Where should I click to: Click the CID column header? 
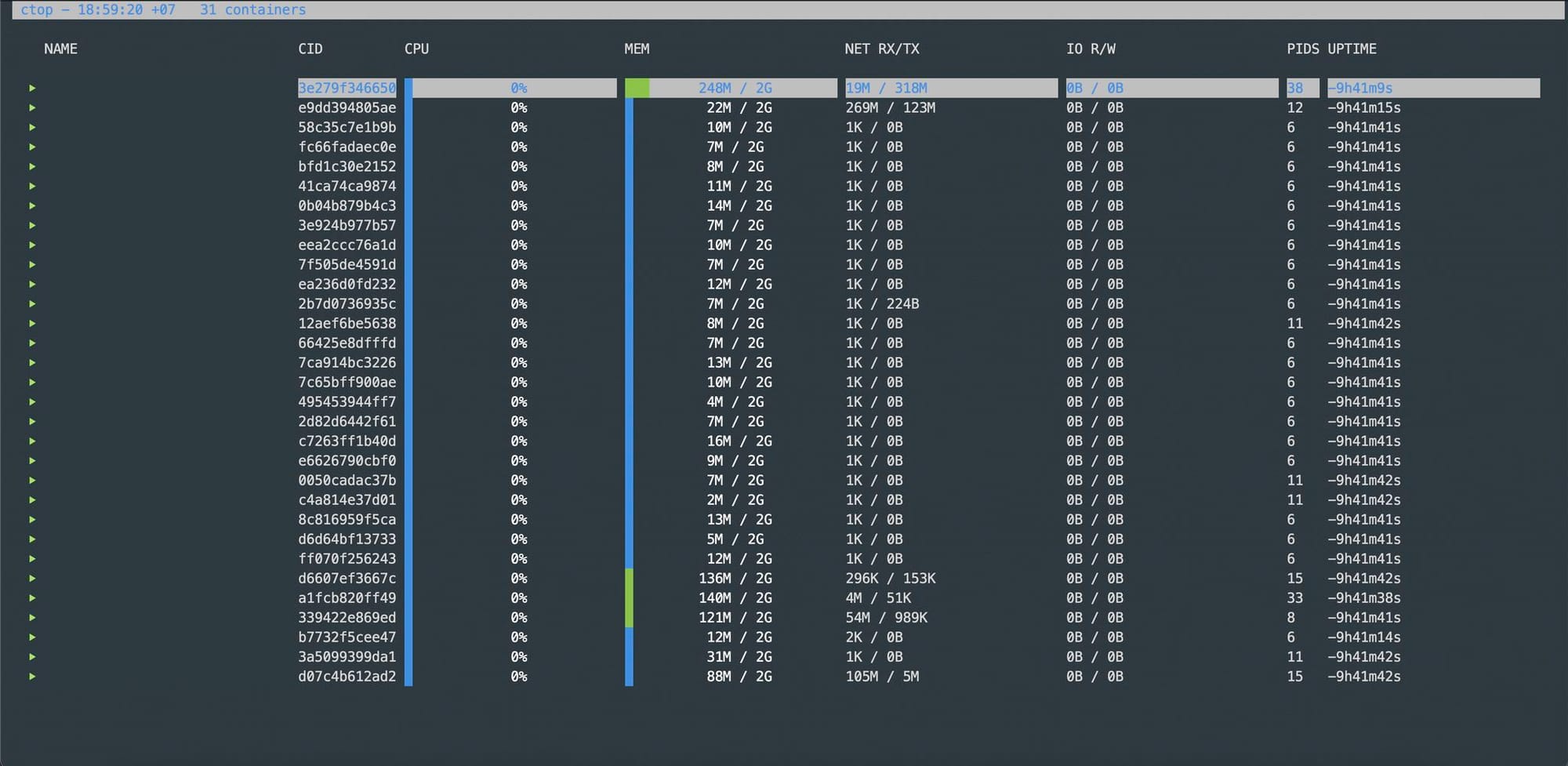pos(310,49)
